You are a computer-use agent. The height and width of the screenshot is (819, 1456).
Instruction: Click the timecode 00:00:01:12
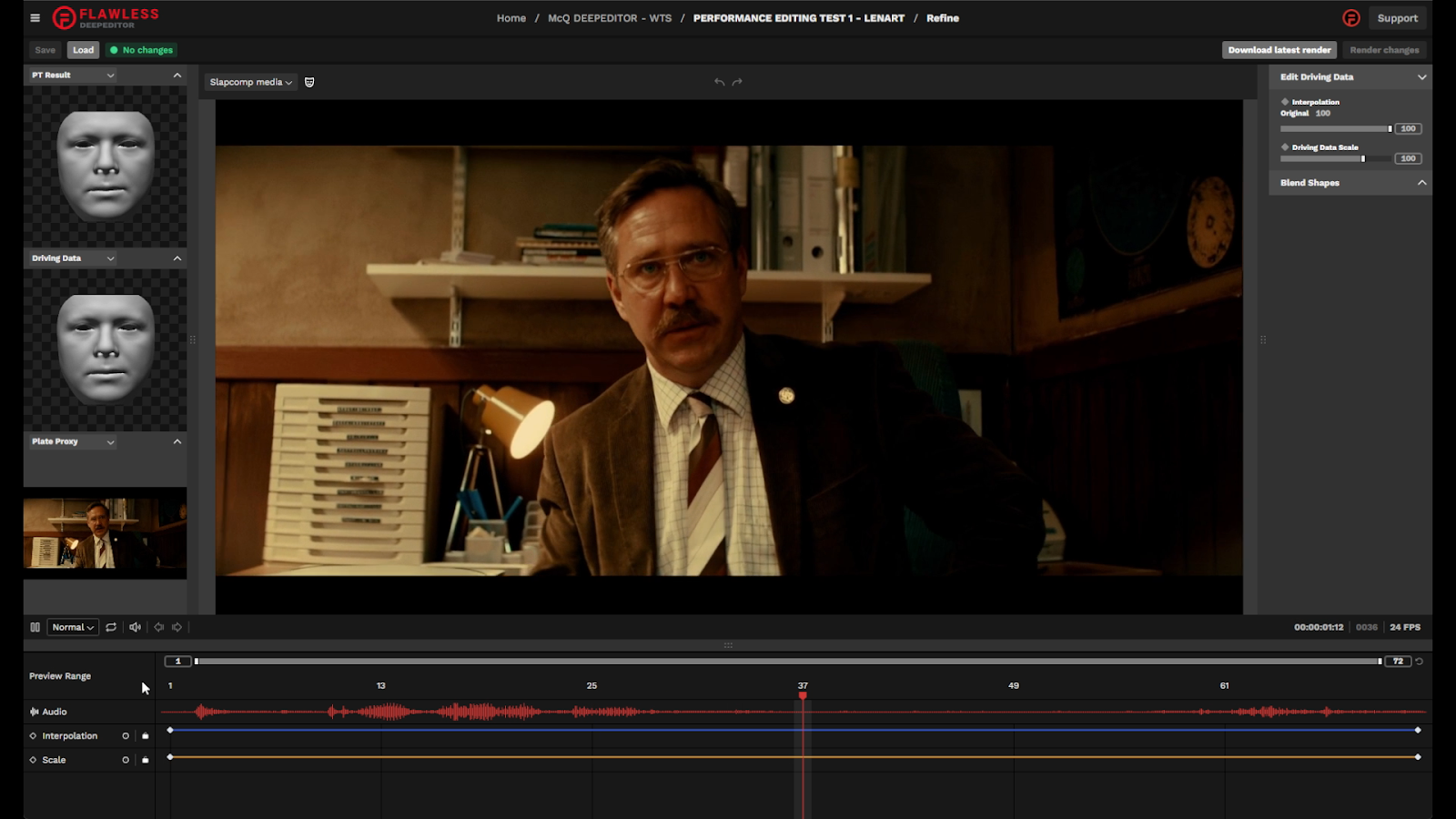click(x=1319, y=627)
